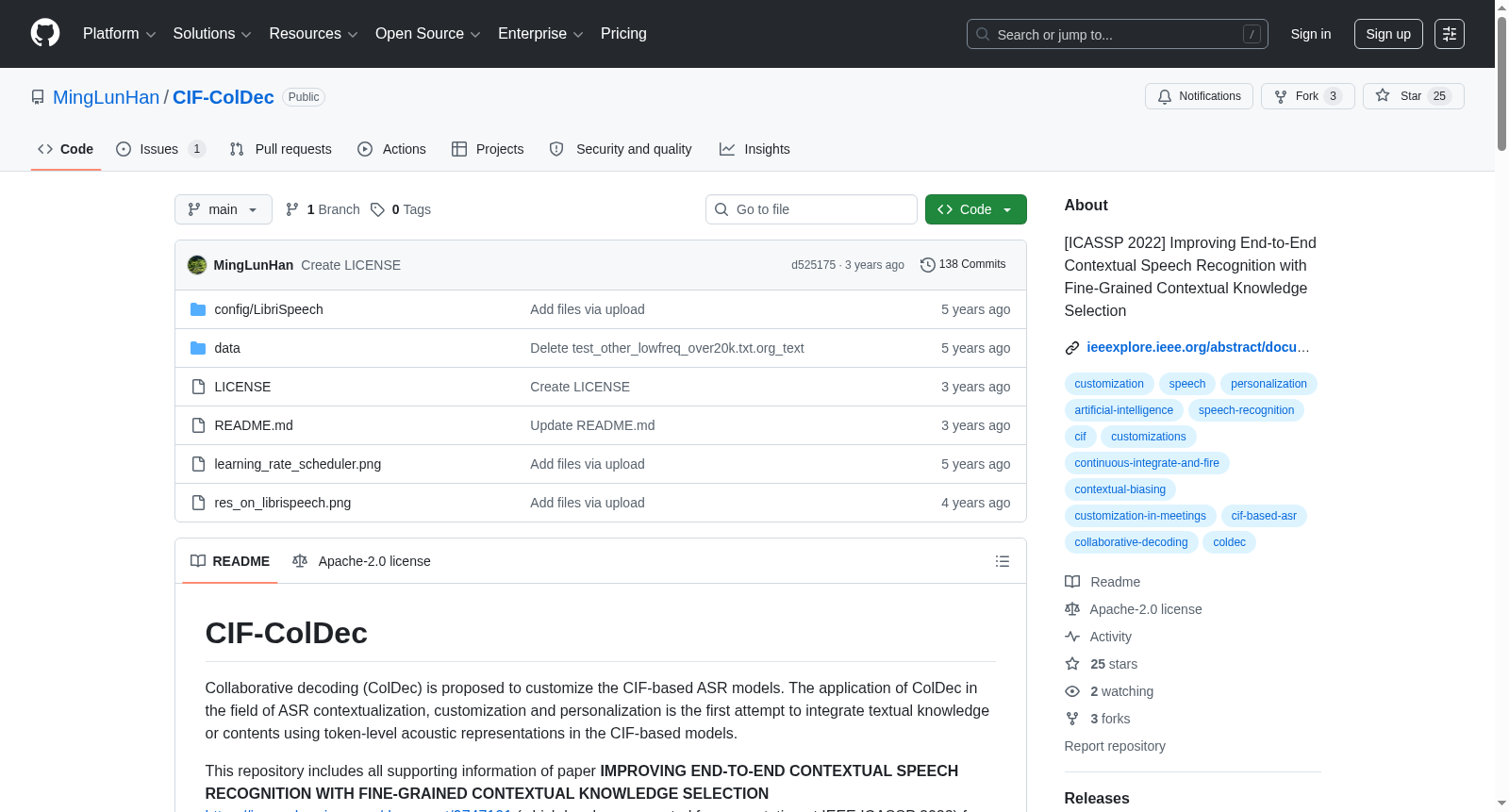Open the 'Update README.md' commit message

pyautogui.click(x=592, y=425)
